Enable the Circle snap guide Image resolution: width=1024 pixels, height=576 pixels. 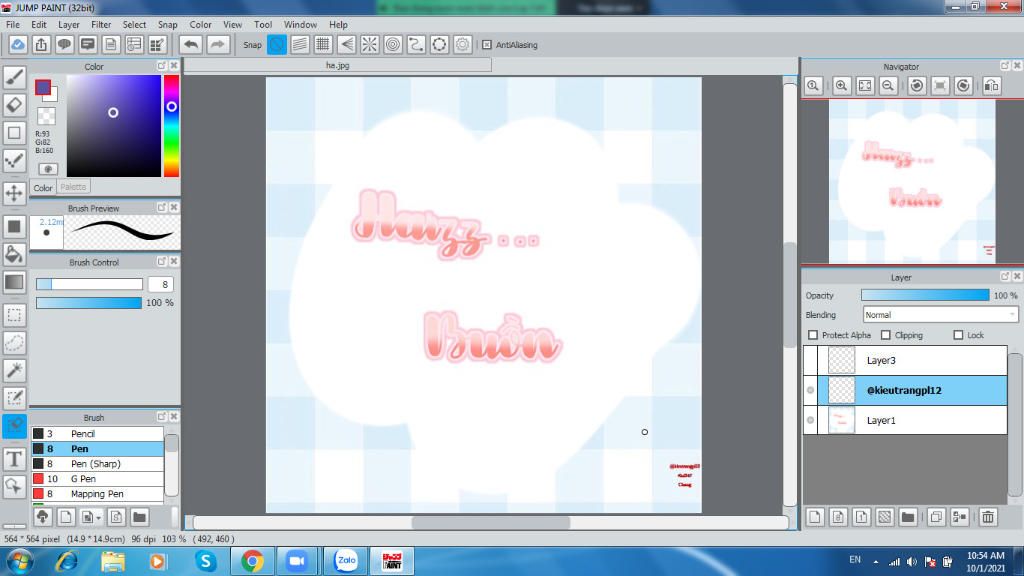click(393, 44)
